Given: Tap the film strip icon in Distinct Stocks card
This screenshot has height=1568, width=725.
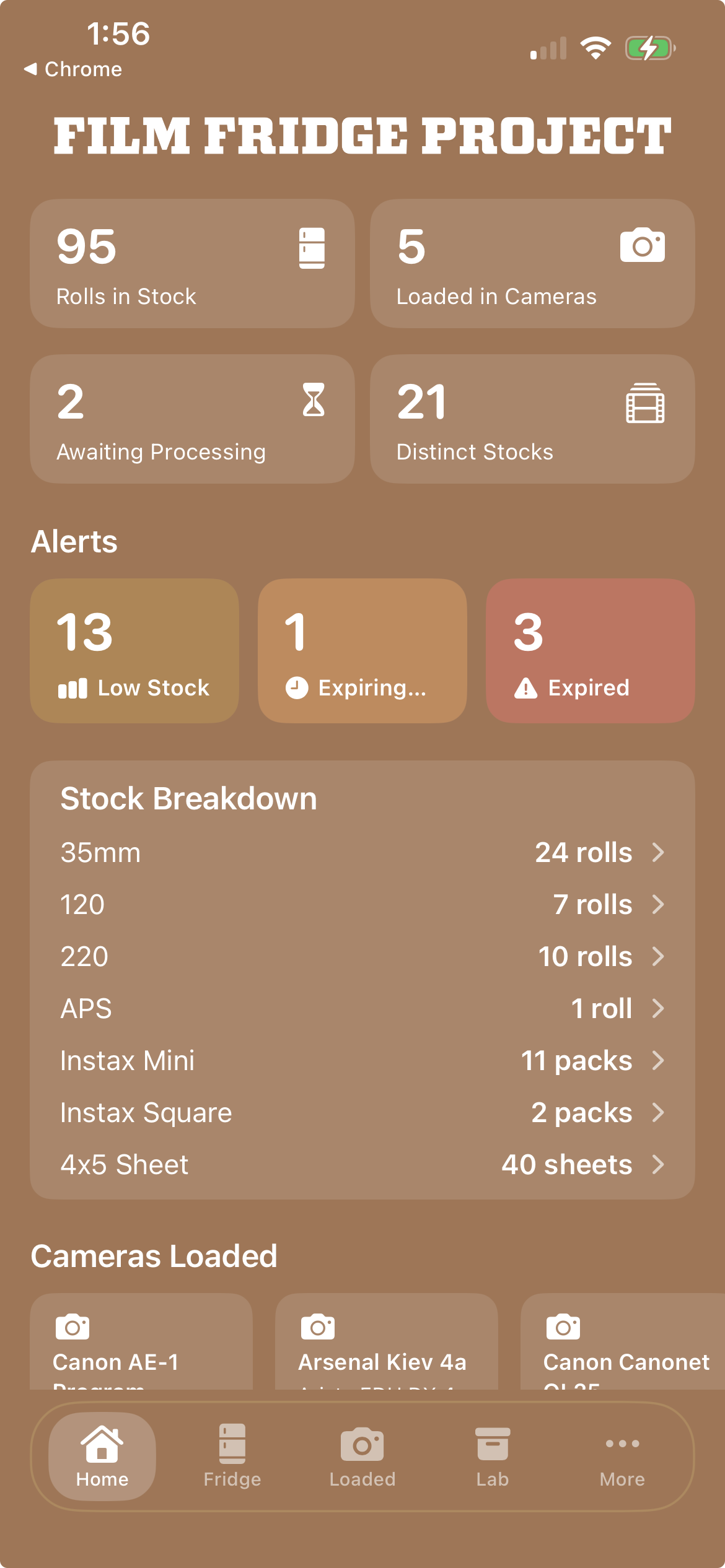Looking at the screenshot, I should 645,403.
